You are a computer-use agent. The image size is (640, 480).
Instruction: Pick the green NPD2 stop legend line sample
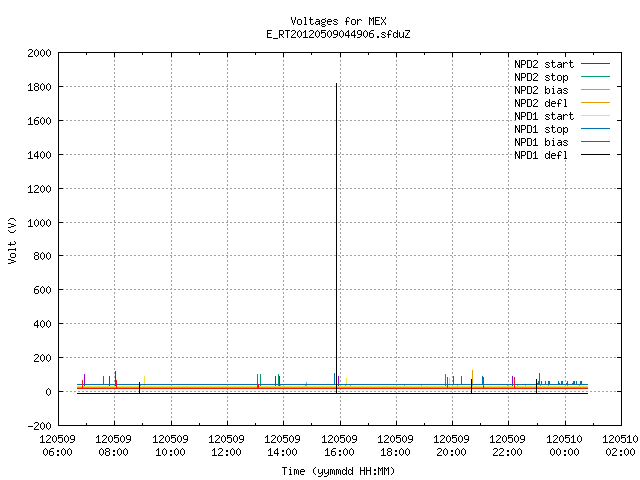pos(596,77)
